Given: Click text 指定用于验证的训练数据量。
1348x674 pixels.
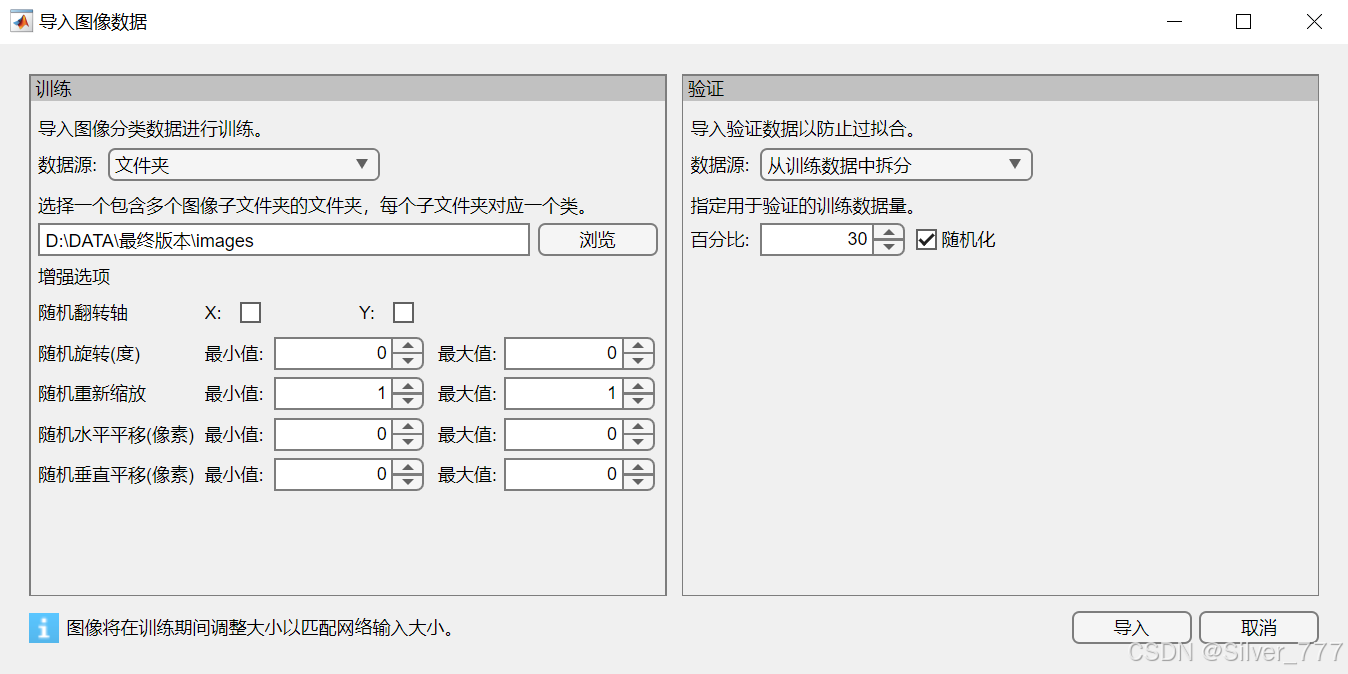Looking at the screenshot, I should pyautogui.click(x=804, y=207).
